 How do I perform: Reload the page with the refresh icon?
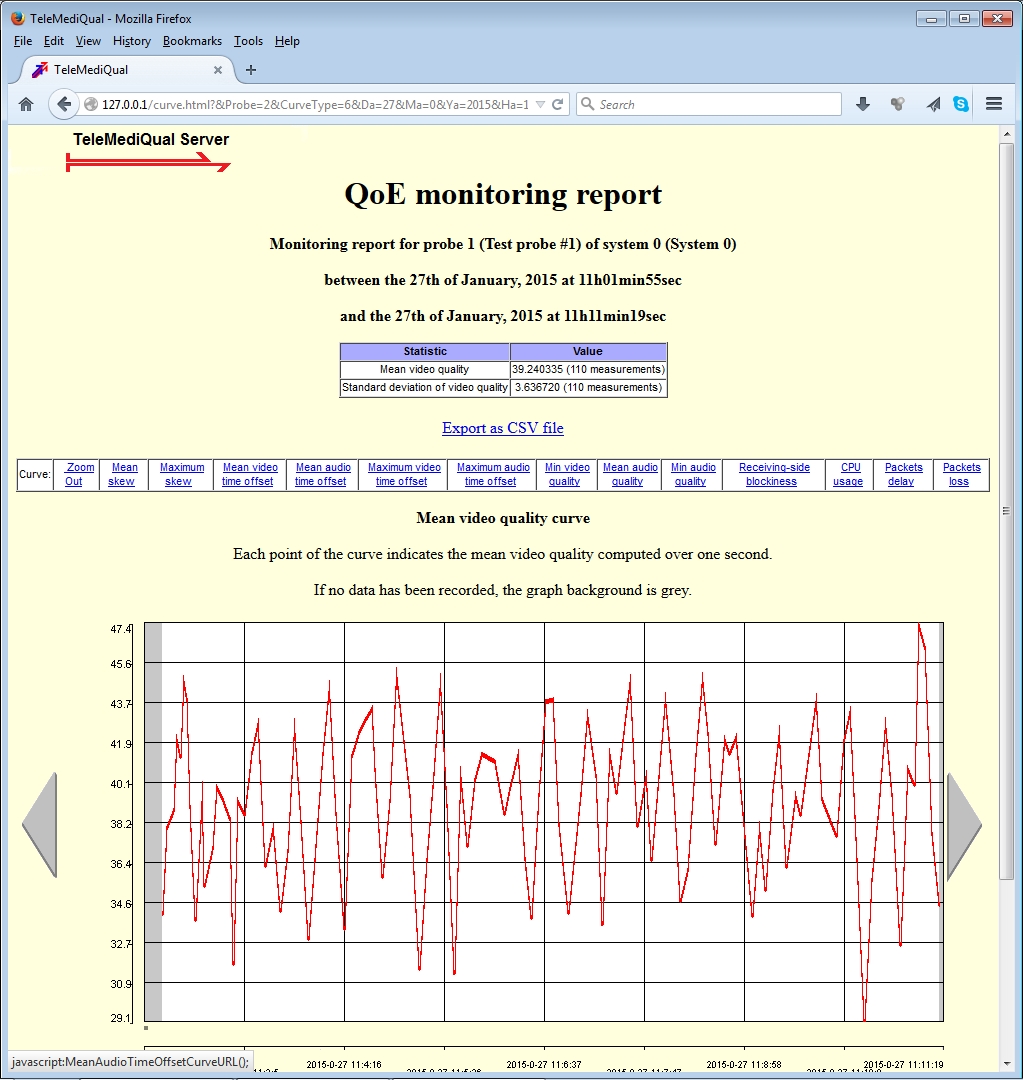[x=558, y=104]
